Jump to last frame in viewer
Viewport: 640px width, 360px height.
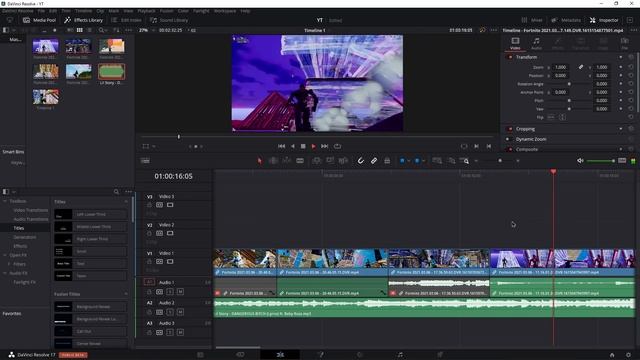324,146
